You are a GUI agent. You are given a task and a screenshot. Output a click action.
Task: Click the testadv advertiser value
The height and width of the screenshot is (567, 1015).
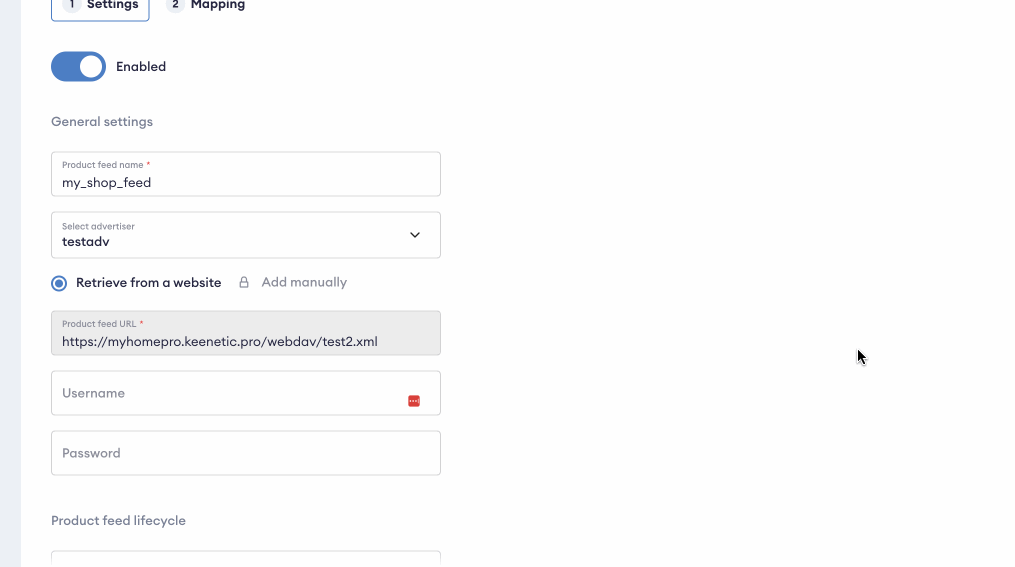tap(85, 242)
